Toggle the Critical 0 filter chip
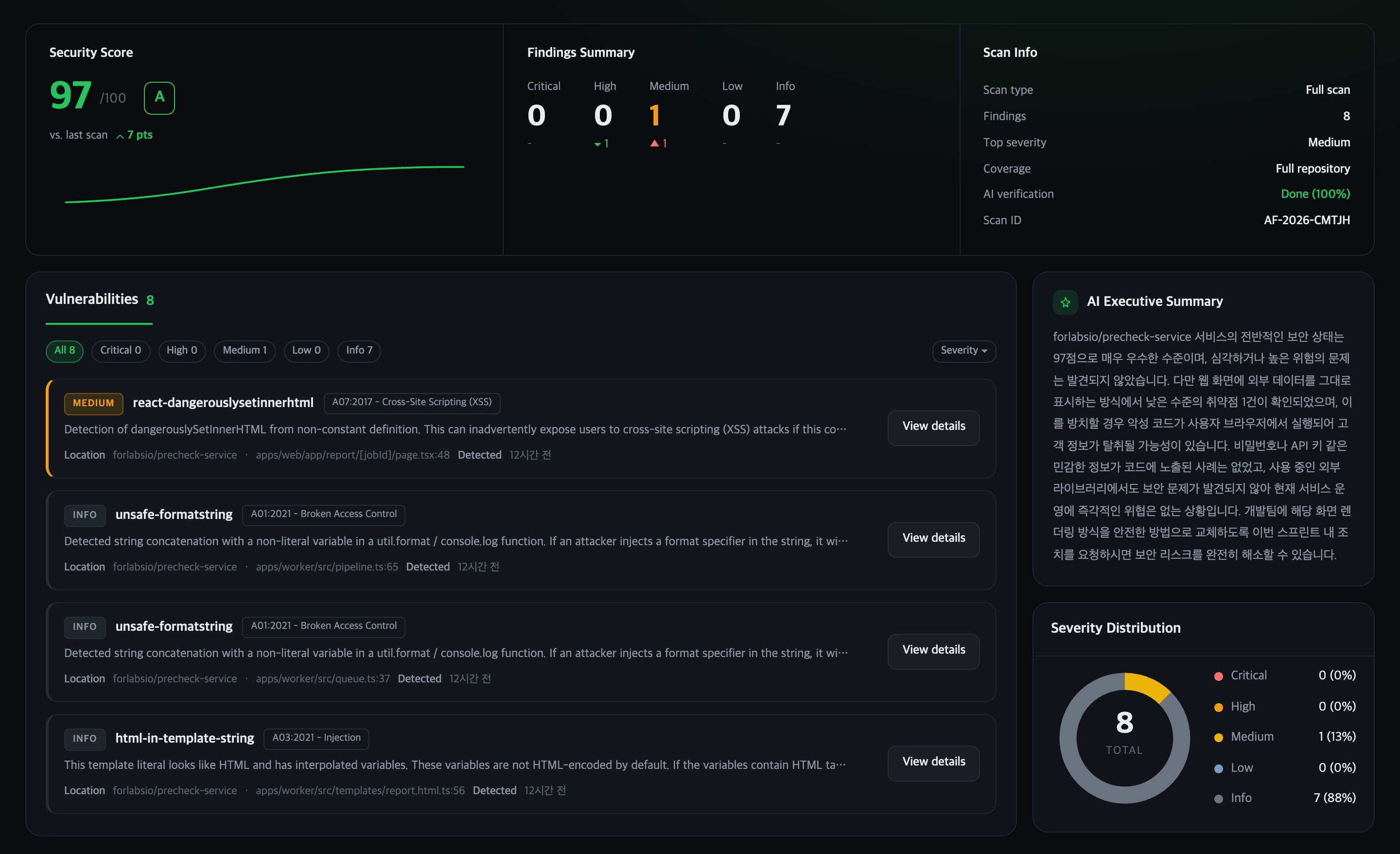Screen dimensions: 1400x854 121,350
